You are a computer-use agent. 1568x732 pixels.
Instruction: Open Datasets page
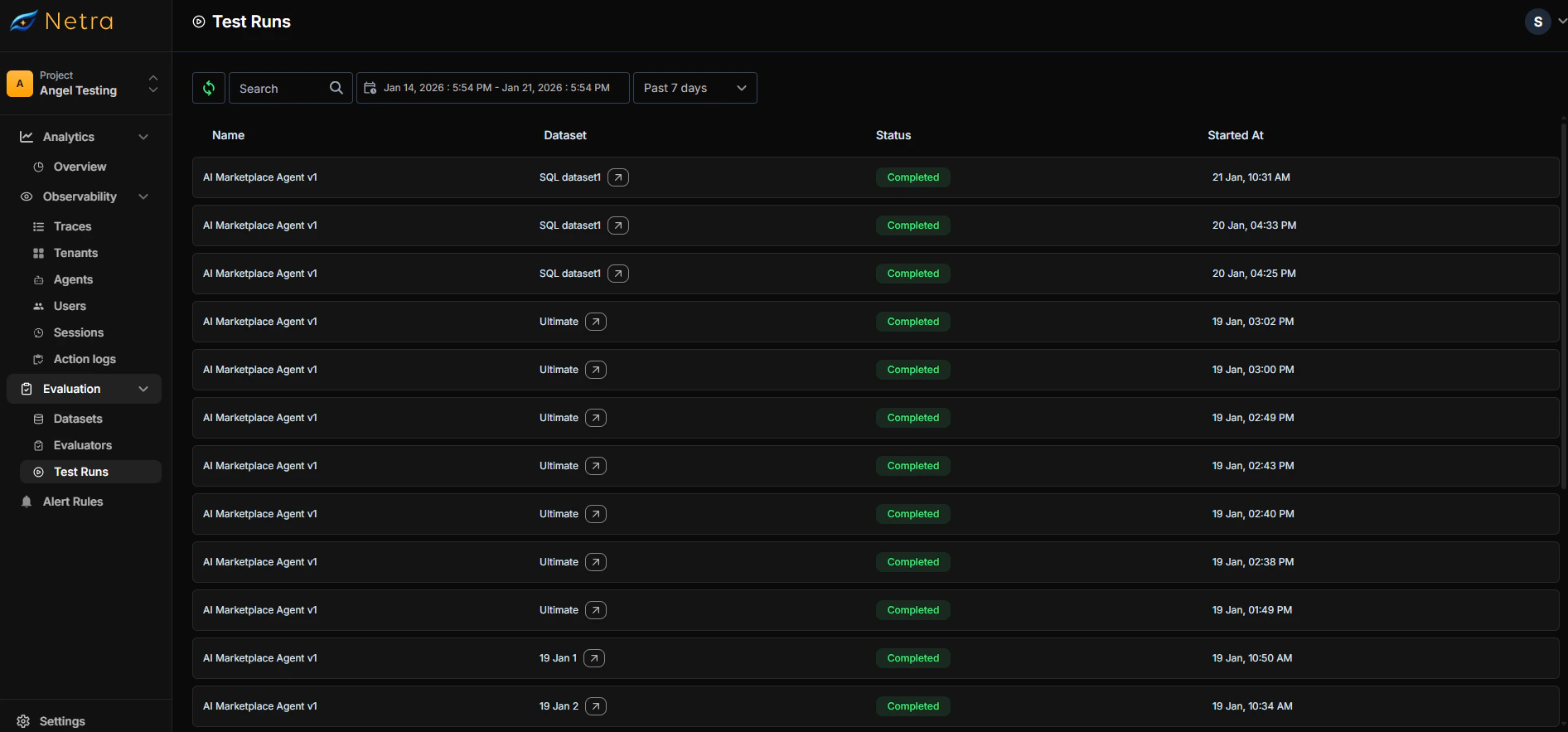[x=78, y=419]
